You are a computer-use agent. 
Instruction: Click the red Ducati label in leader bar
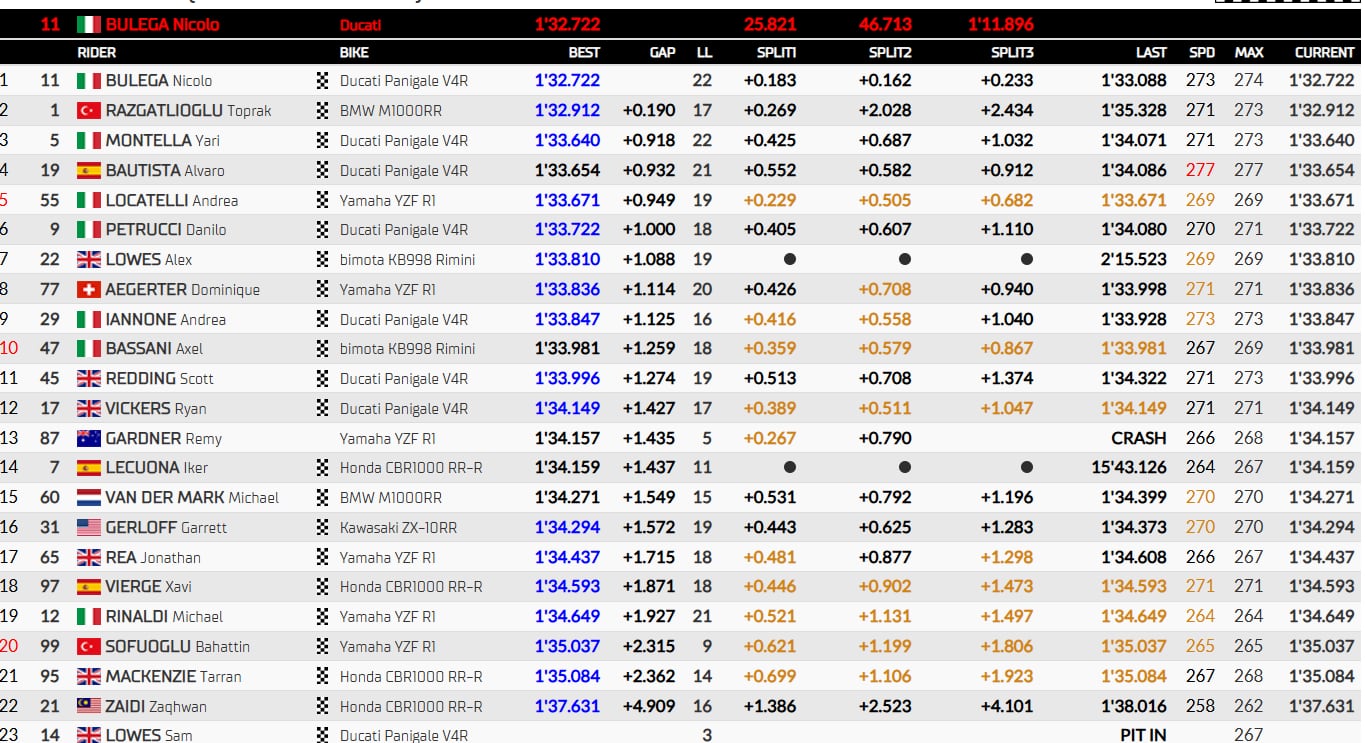(x=360, y=24)
